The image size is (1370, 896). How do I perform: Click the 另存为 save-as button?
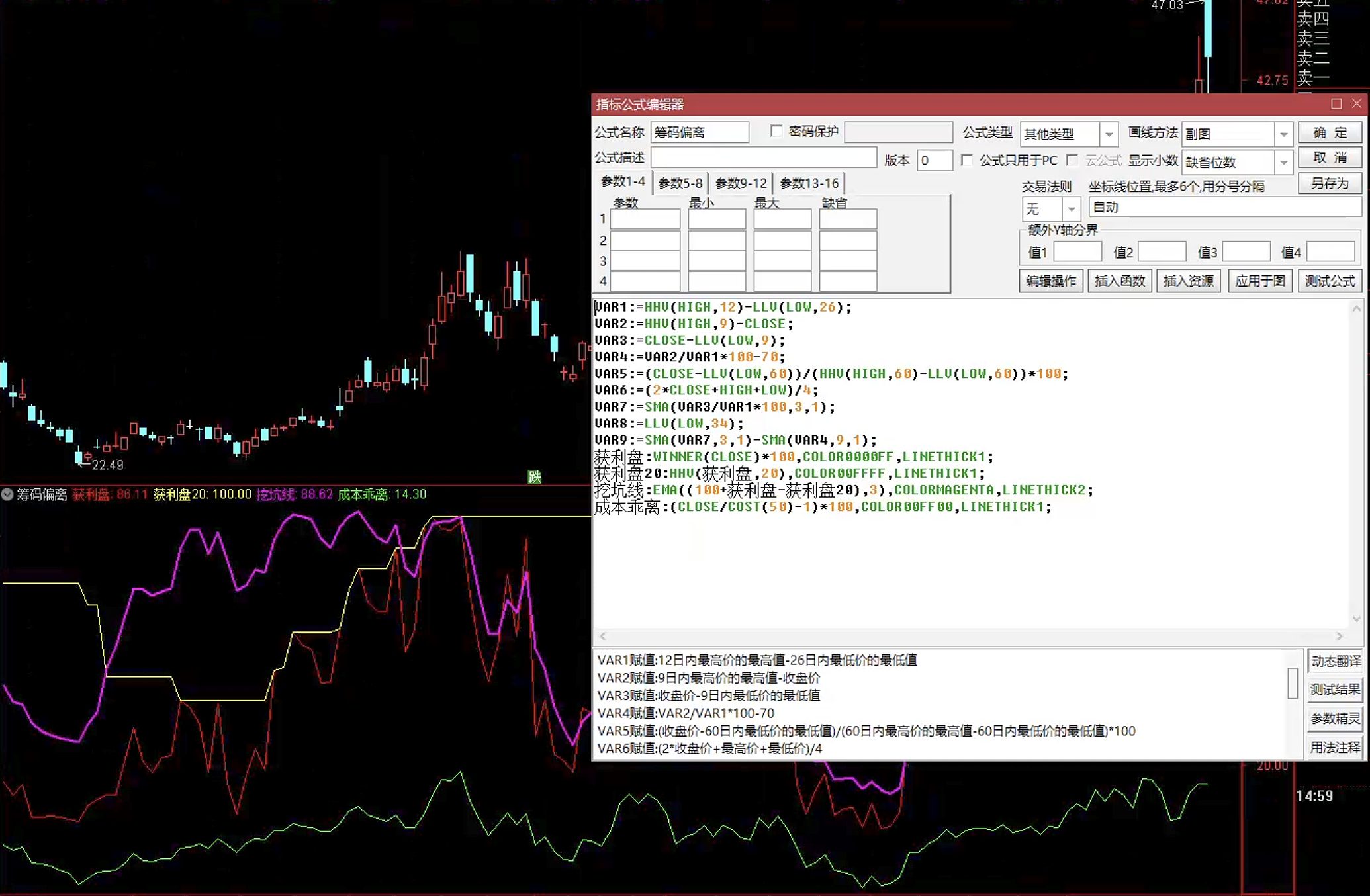click(1330, 183)
